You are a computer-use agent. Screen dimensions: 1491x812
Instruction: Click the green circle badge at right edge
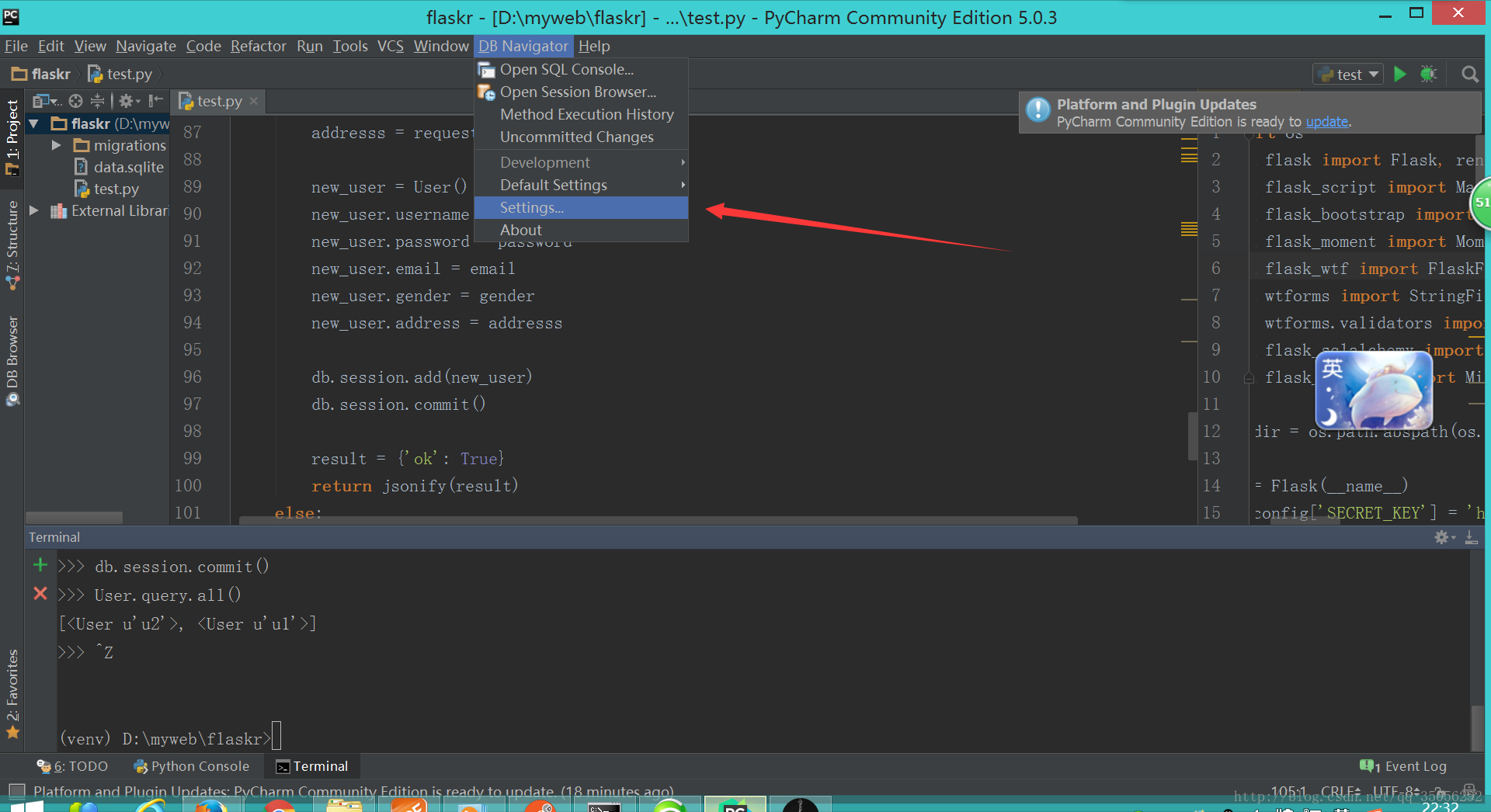pyautogui.click(x=1482, y=203)
